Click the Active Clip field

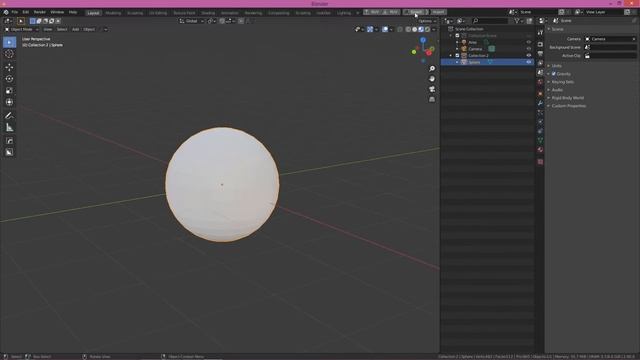click(611, 56)
